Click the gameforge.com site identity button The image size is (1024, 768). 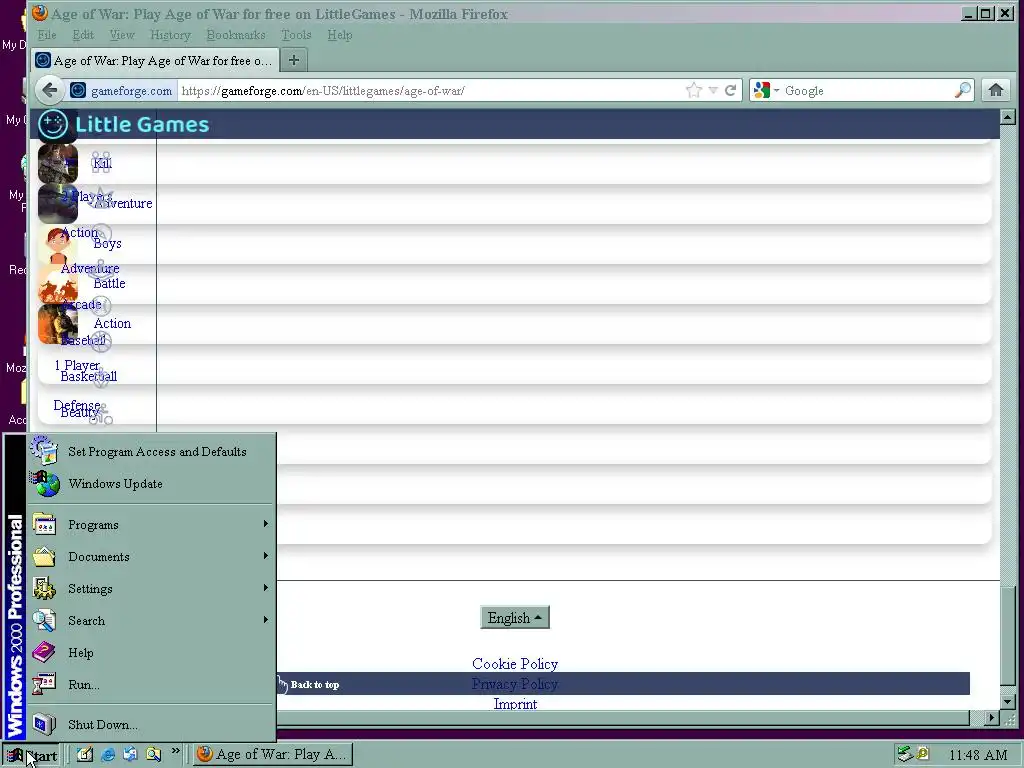[x=122, y=90]
